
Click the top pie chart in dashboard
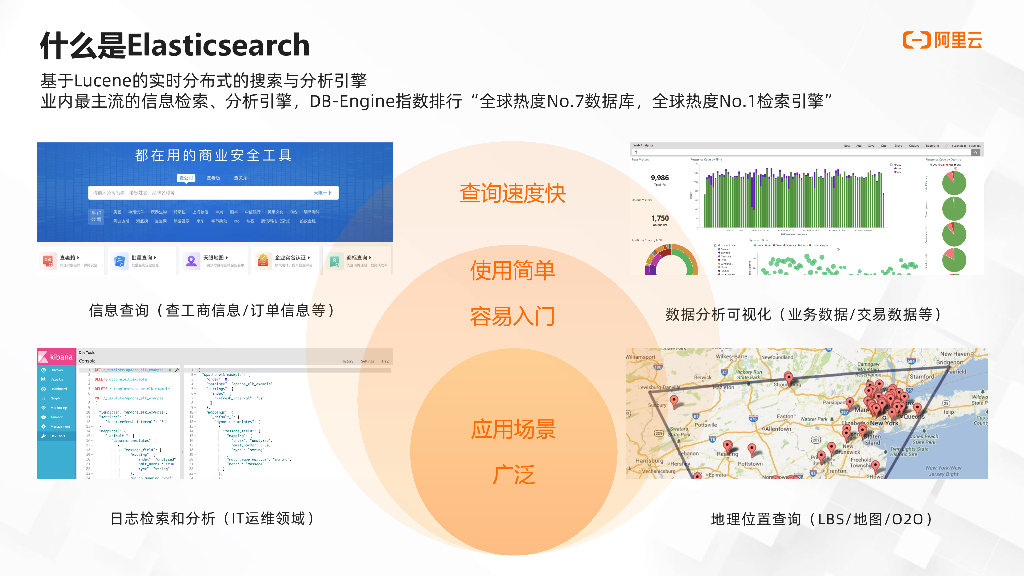[953, 182]
